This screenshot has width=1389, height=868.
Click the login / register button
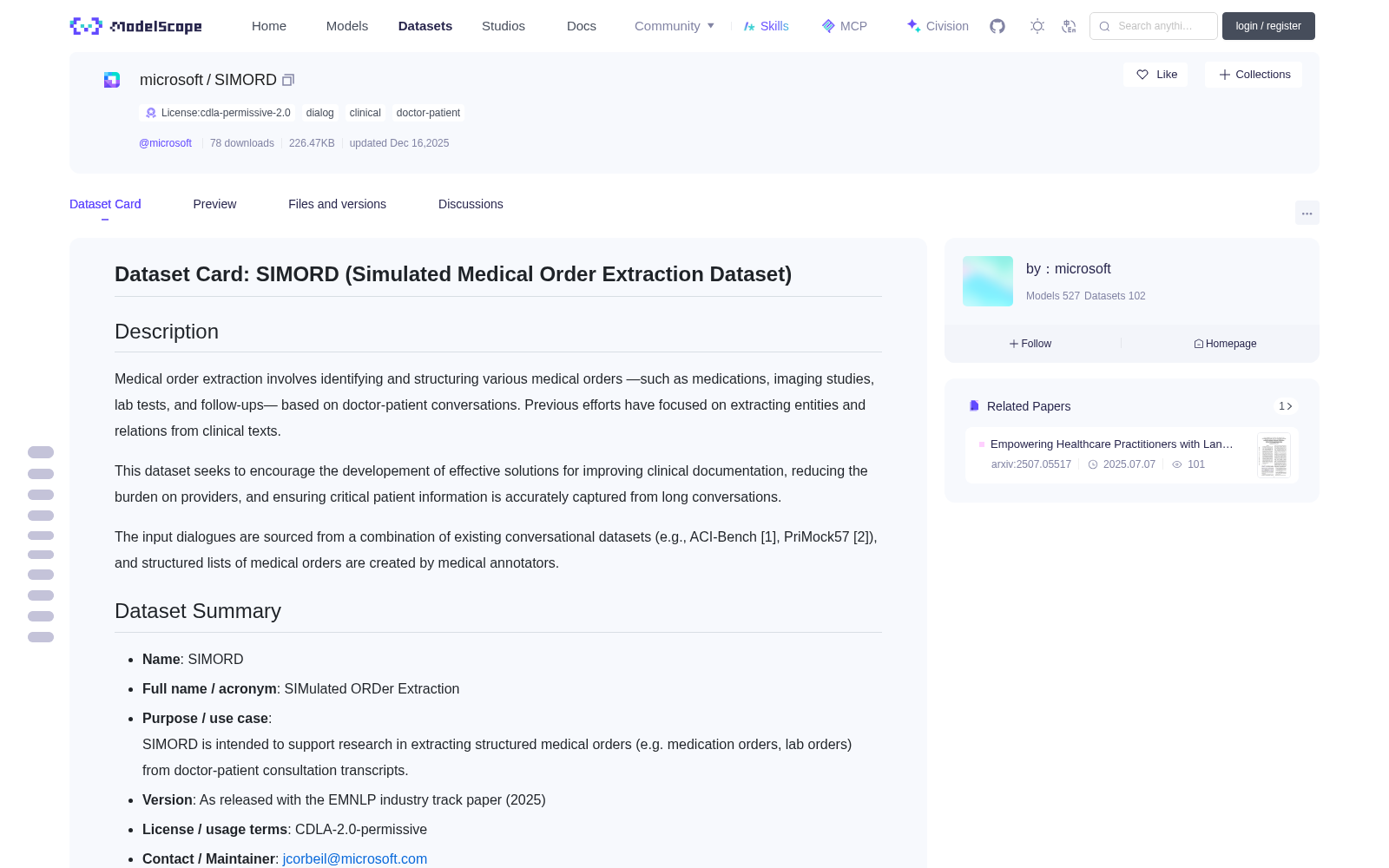point(1268,26)
